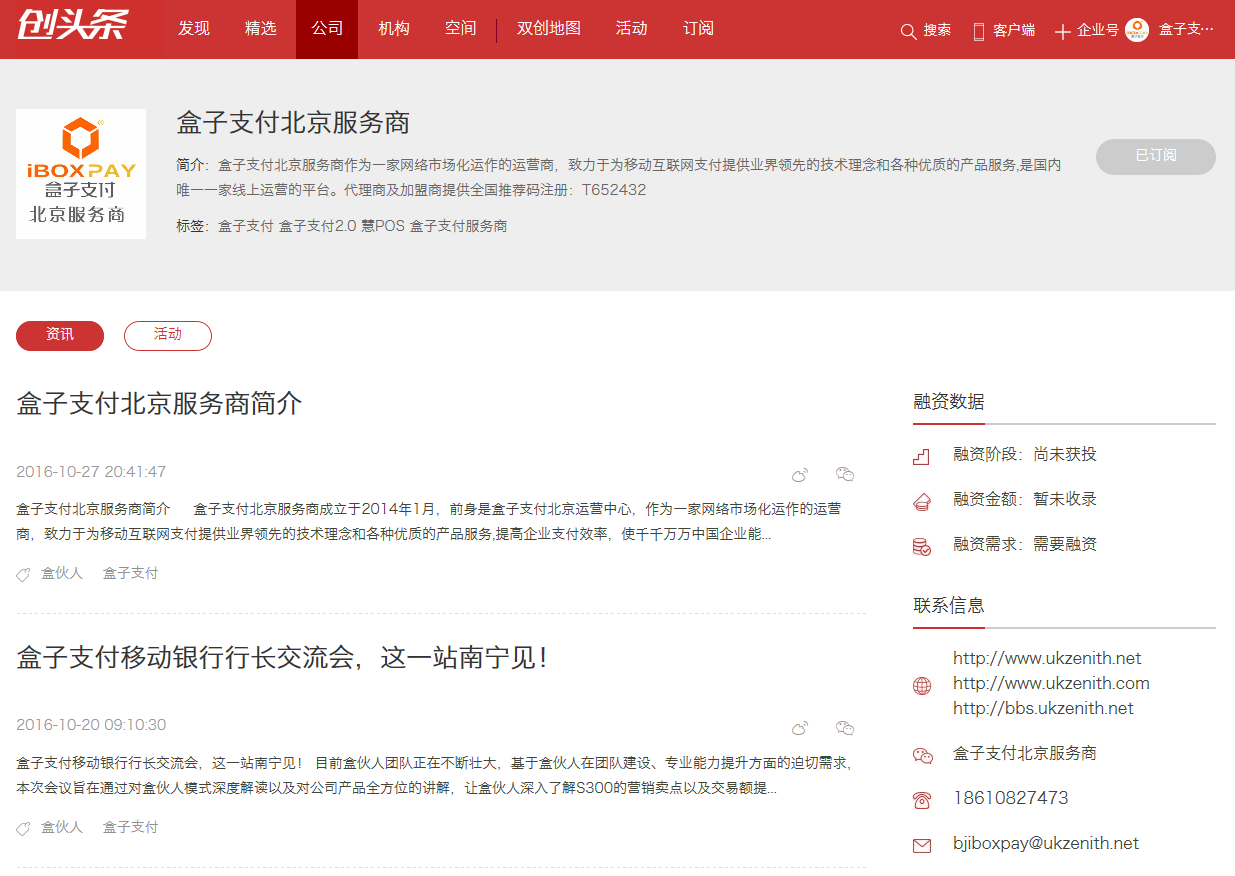Click the website globe icon

(922, 686)
